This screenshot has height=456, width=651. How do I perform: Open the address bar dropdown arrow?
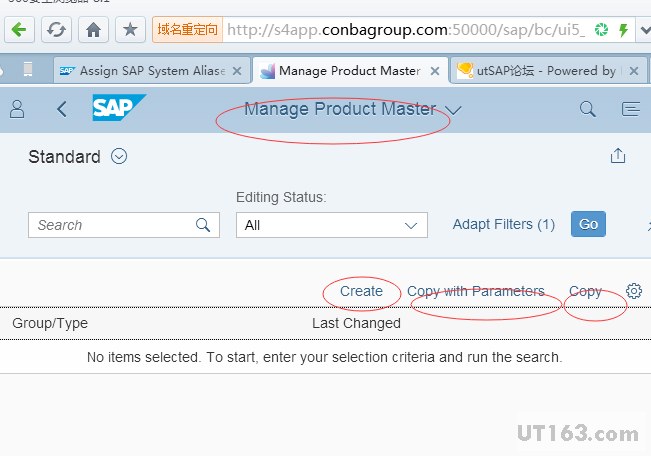645,30
